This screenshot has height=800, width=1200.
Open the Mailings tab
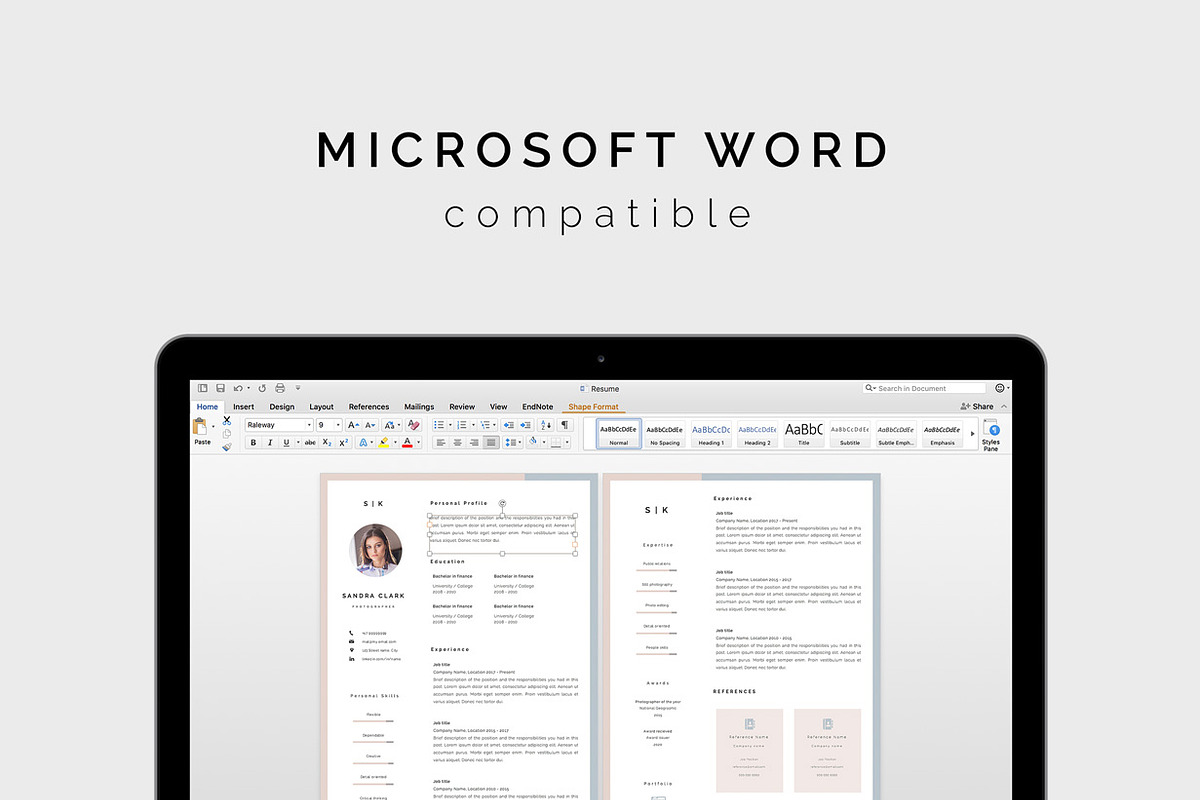(x=419, y=407)
